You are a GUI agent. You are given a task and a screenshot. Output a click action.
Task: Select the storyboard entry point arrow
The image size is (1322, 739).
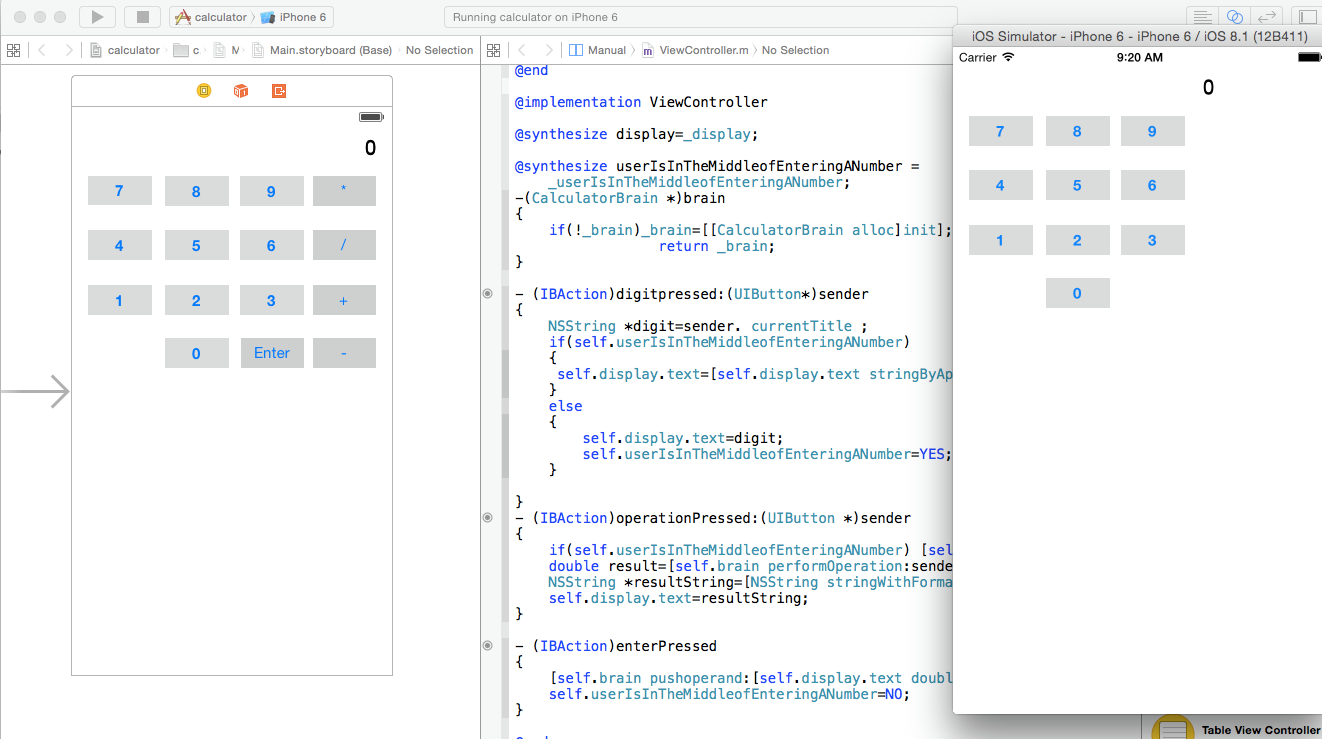(x=35, y=391)
